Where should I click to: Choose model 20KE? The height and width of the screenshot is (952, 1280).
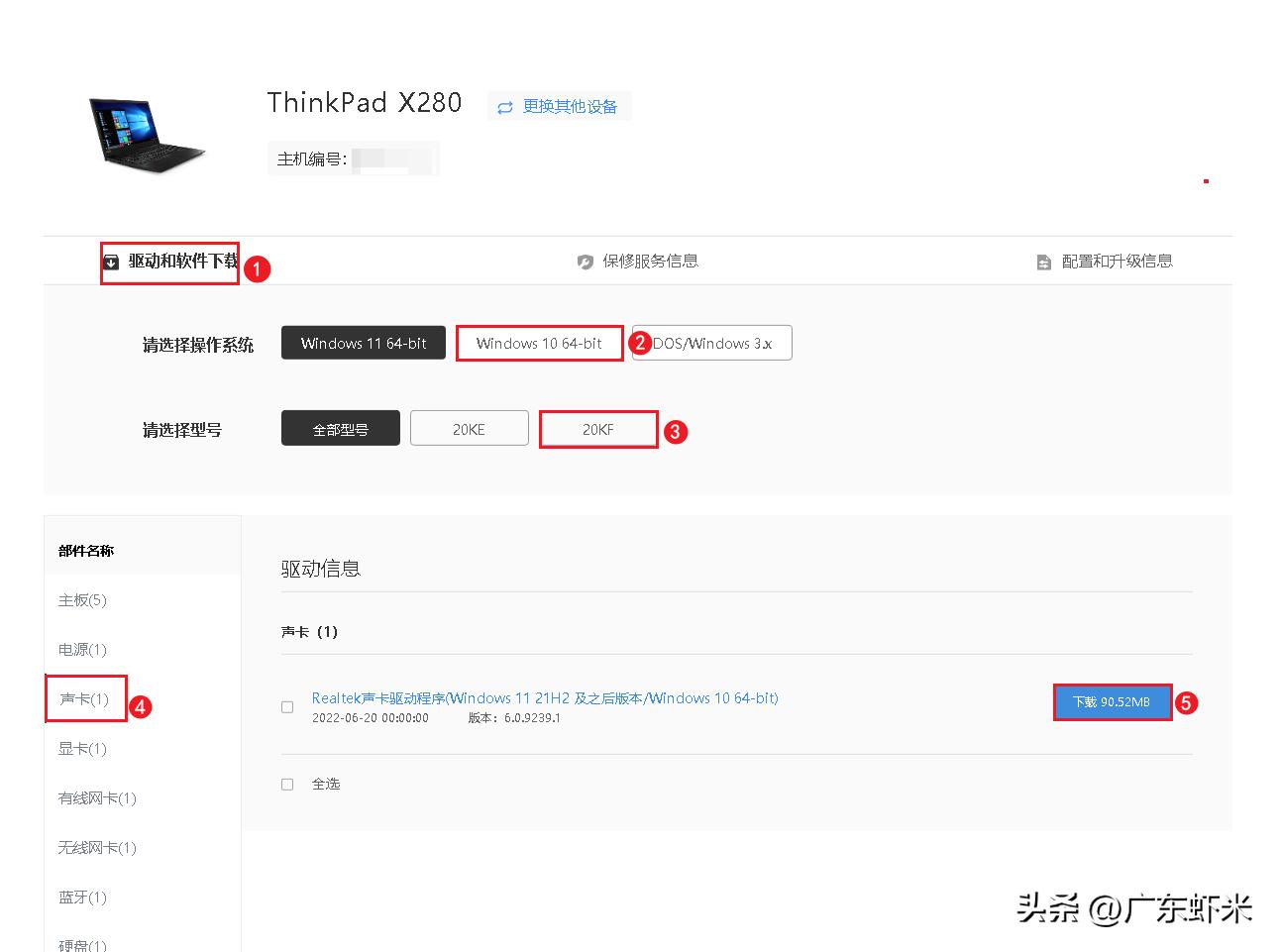[x=469, y=428]
